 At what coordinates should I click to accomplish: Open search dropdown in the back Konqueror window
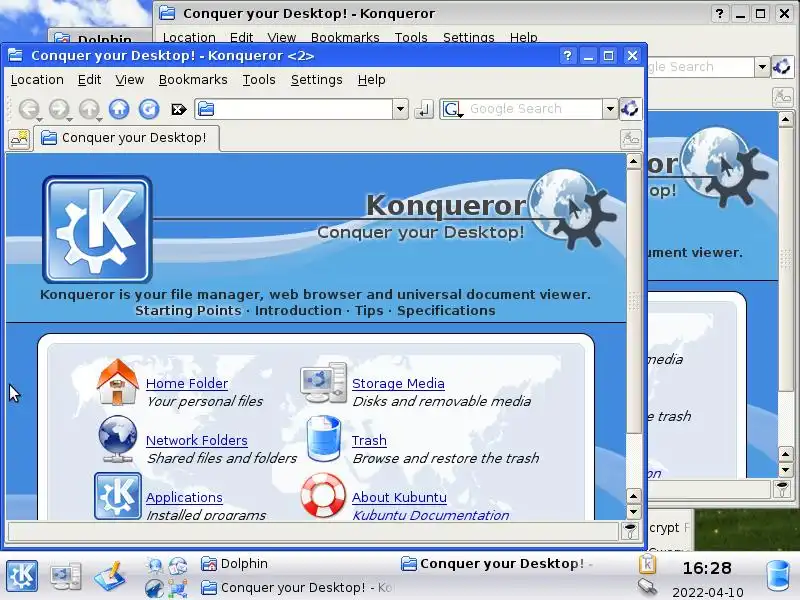762,67
